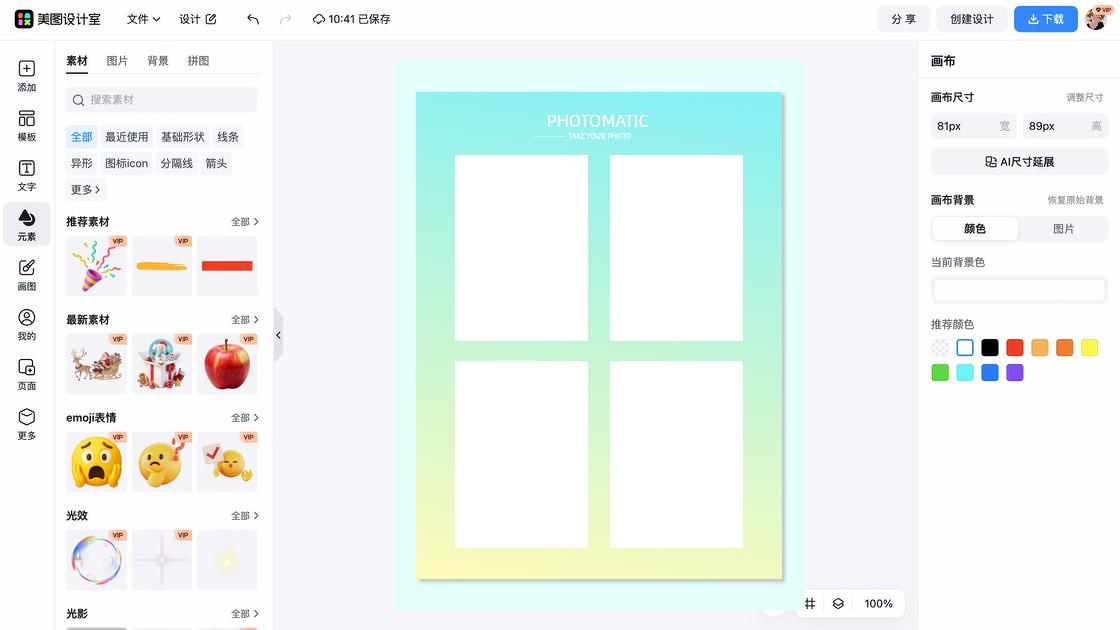Select 图片 background mode in canvas panel

[x=1063, y=229]
